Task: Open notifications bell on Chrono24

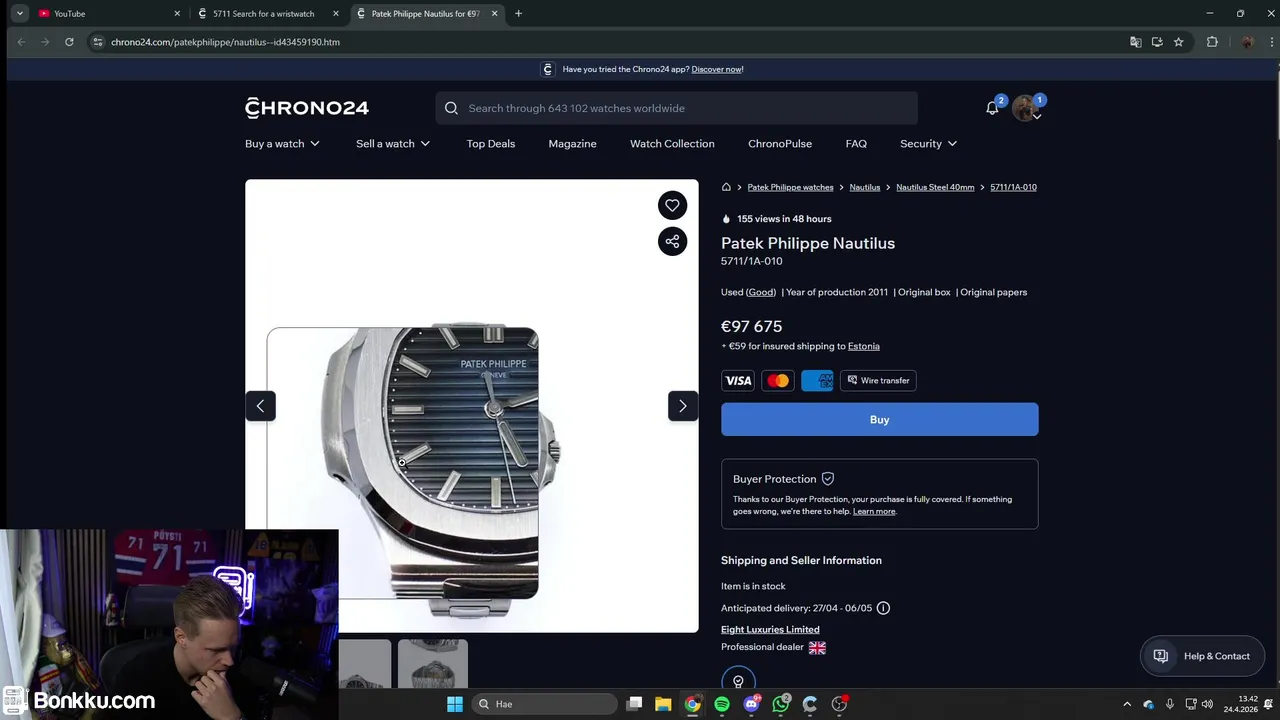Action: (992, 108)
